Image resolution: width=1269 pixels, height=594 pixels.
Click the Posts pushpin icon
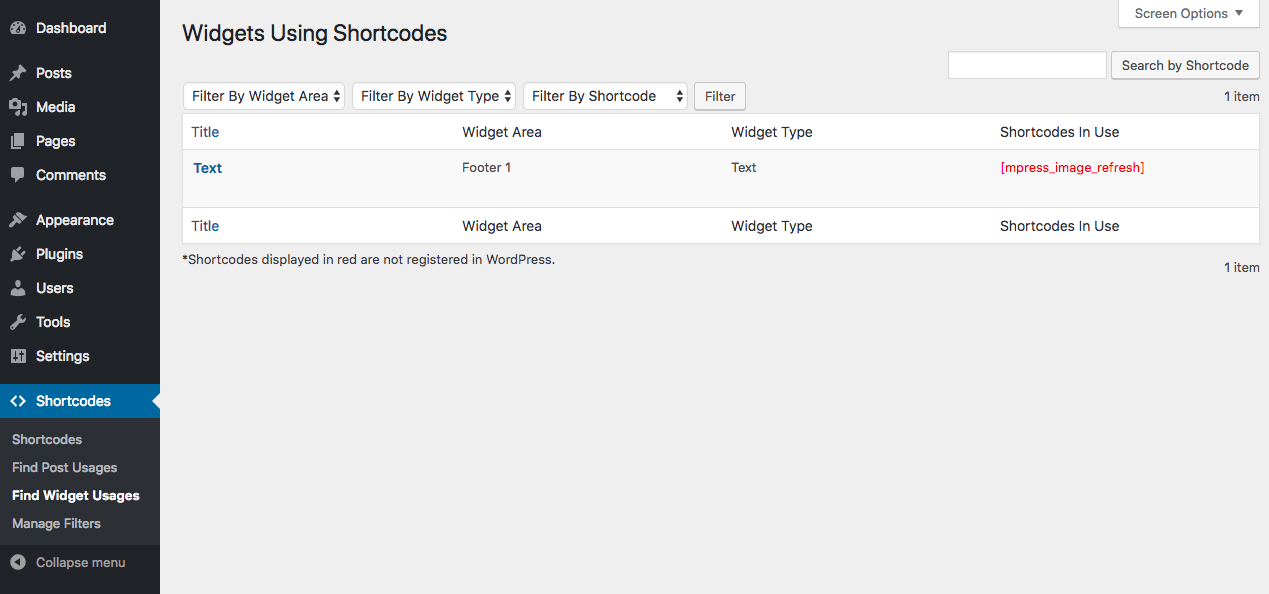point(18,73)
